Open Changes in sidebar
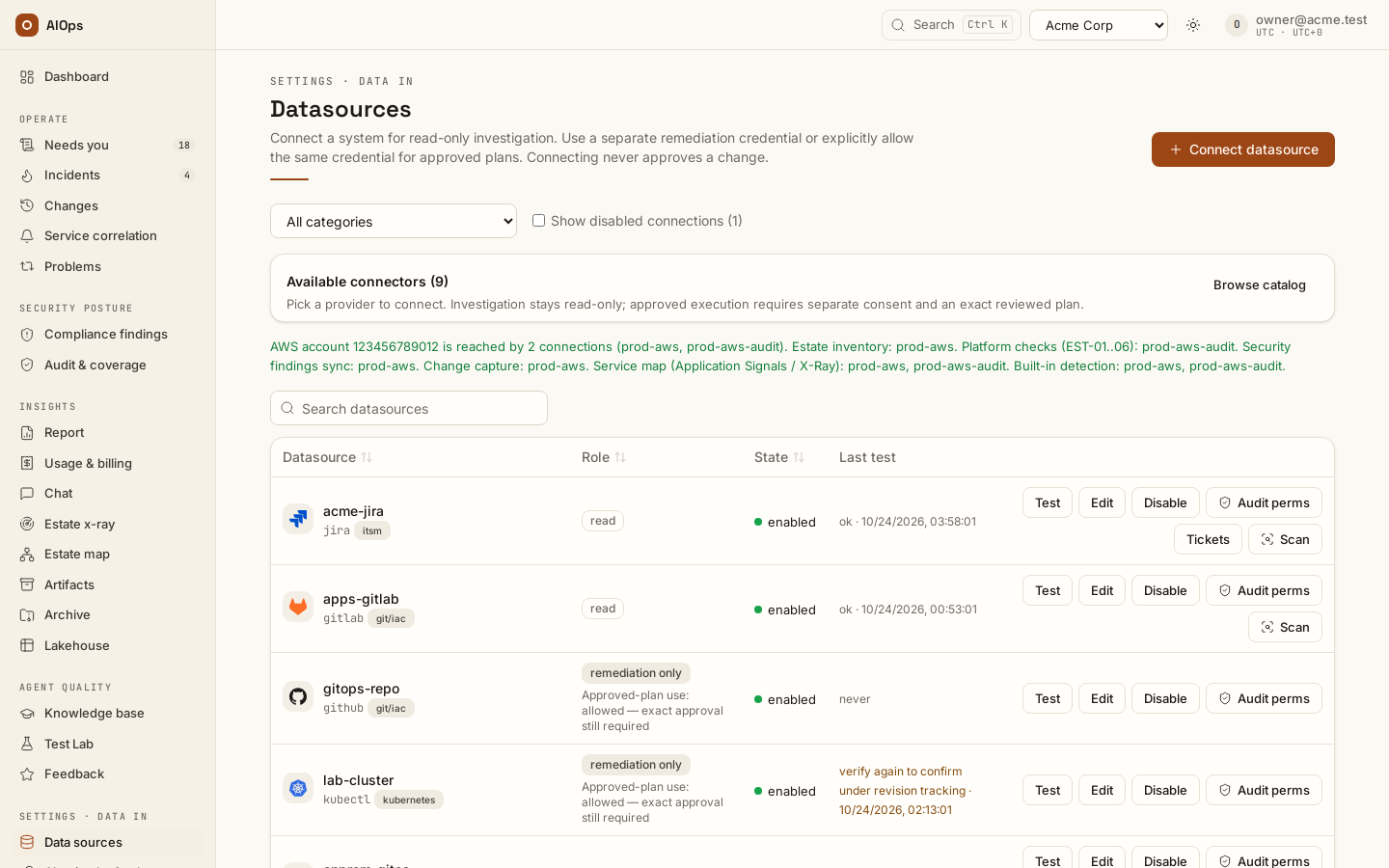1389x868 pixels. [108, 205]
